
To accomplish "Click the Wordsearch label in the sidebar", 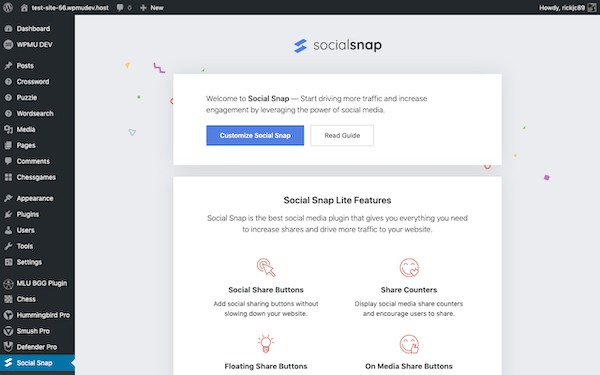I will [x=35, y=114].
